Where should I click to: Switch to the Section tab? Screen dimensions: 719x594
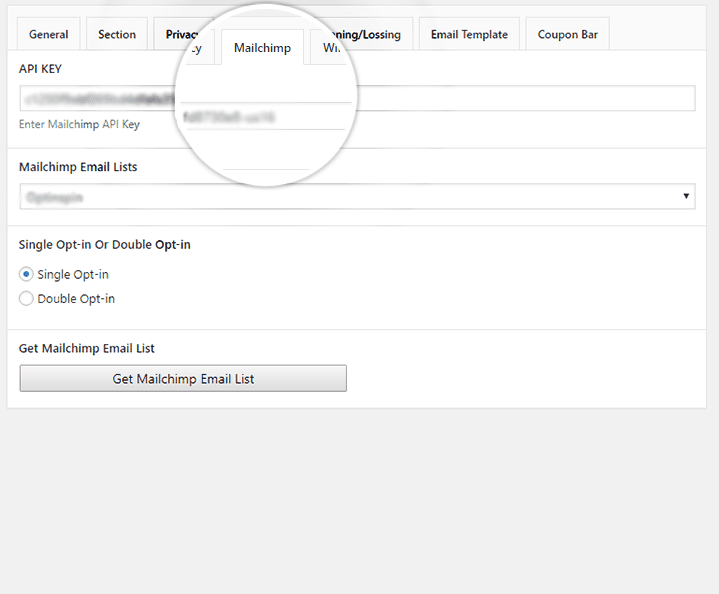117,34
